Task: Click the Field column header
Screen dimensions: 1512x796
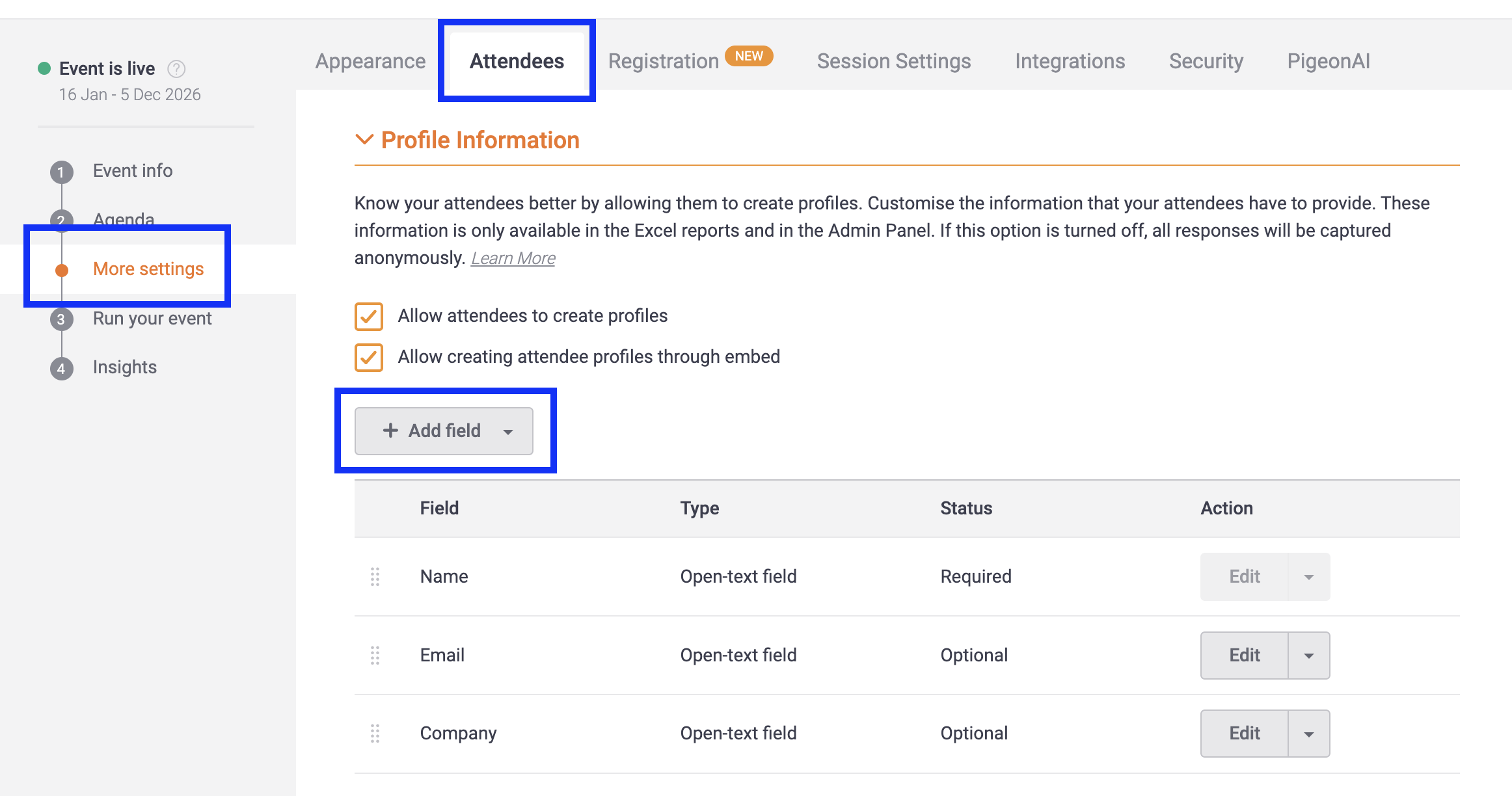Action: pyautogui.click(x=439, y=509)
